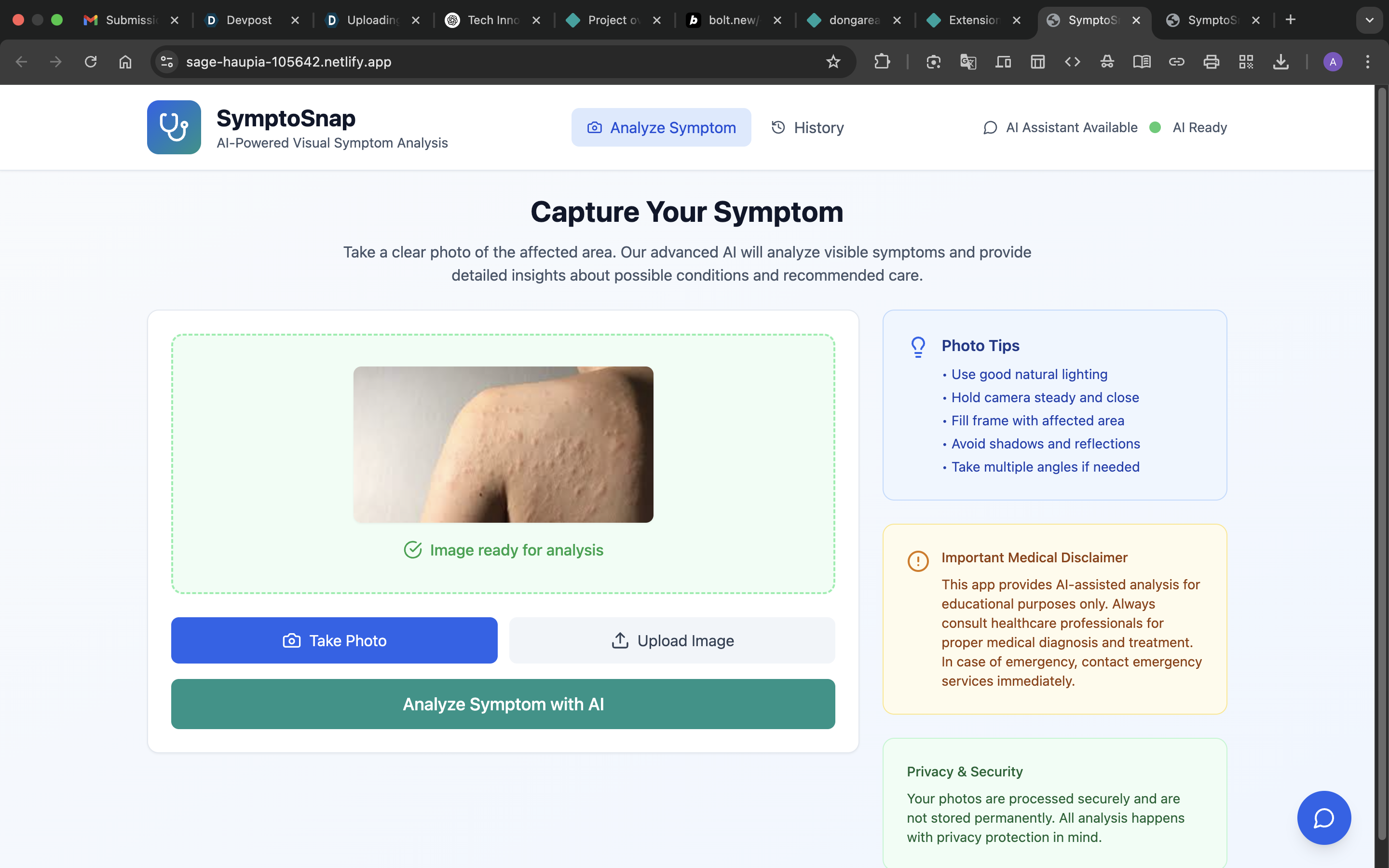The image size is (1389, 868).
Task: Open downloads icon in toolbar
Action: coord(1280,61)
